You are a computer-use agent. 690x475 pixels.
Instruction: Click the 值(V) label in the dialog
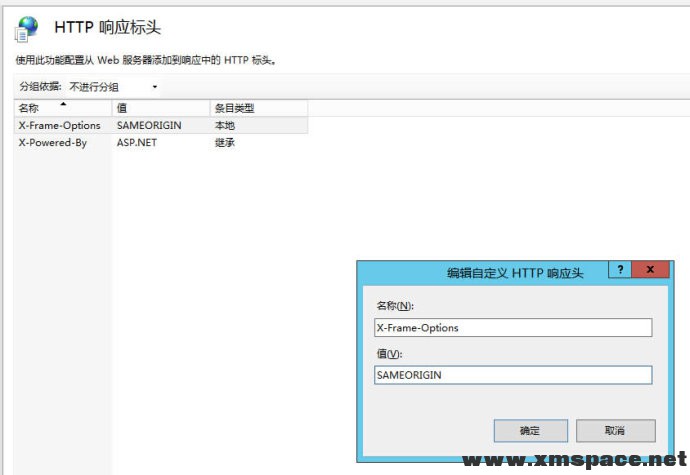click(388, 354)
